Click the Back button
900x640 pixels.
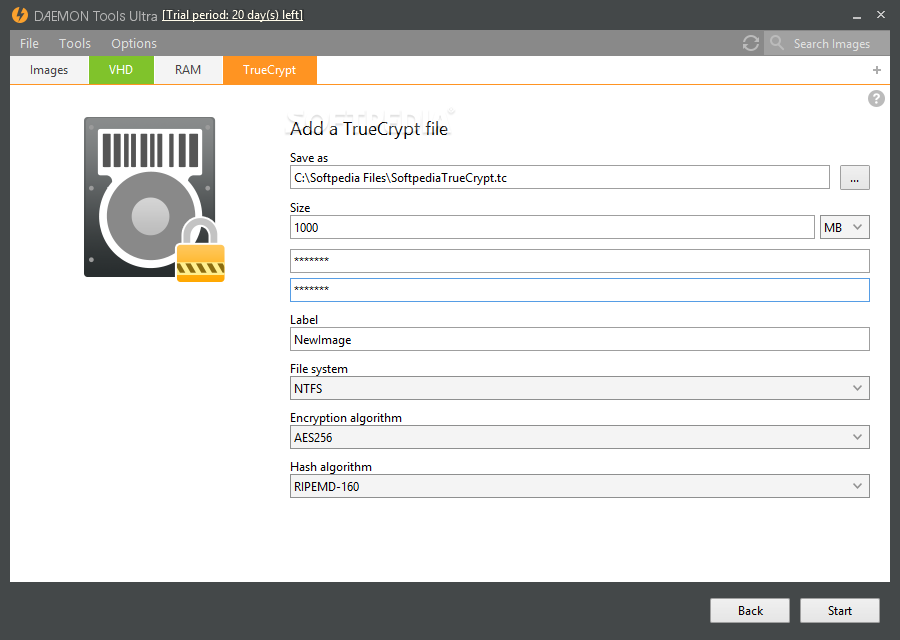[x=750, y=611]
